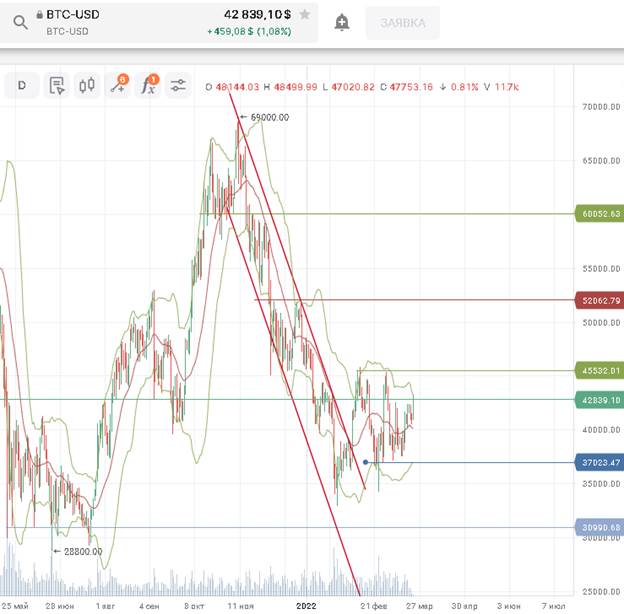
Task: Click the +459,08 $ (1,08%) change text
Action: pos(249,31)
